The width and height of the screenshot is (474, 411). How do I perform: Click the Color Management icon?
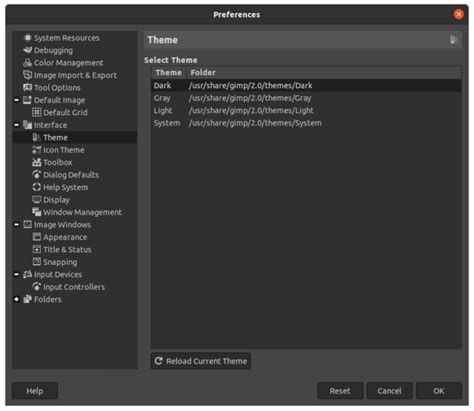click(x=28, y=63)
